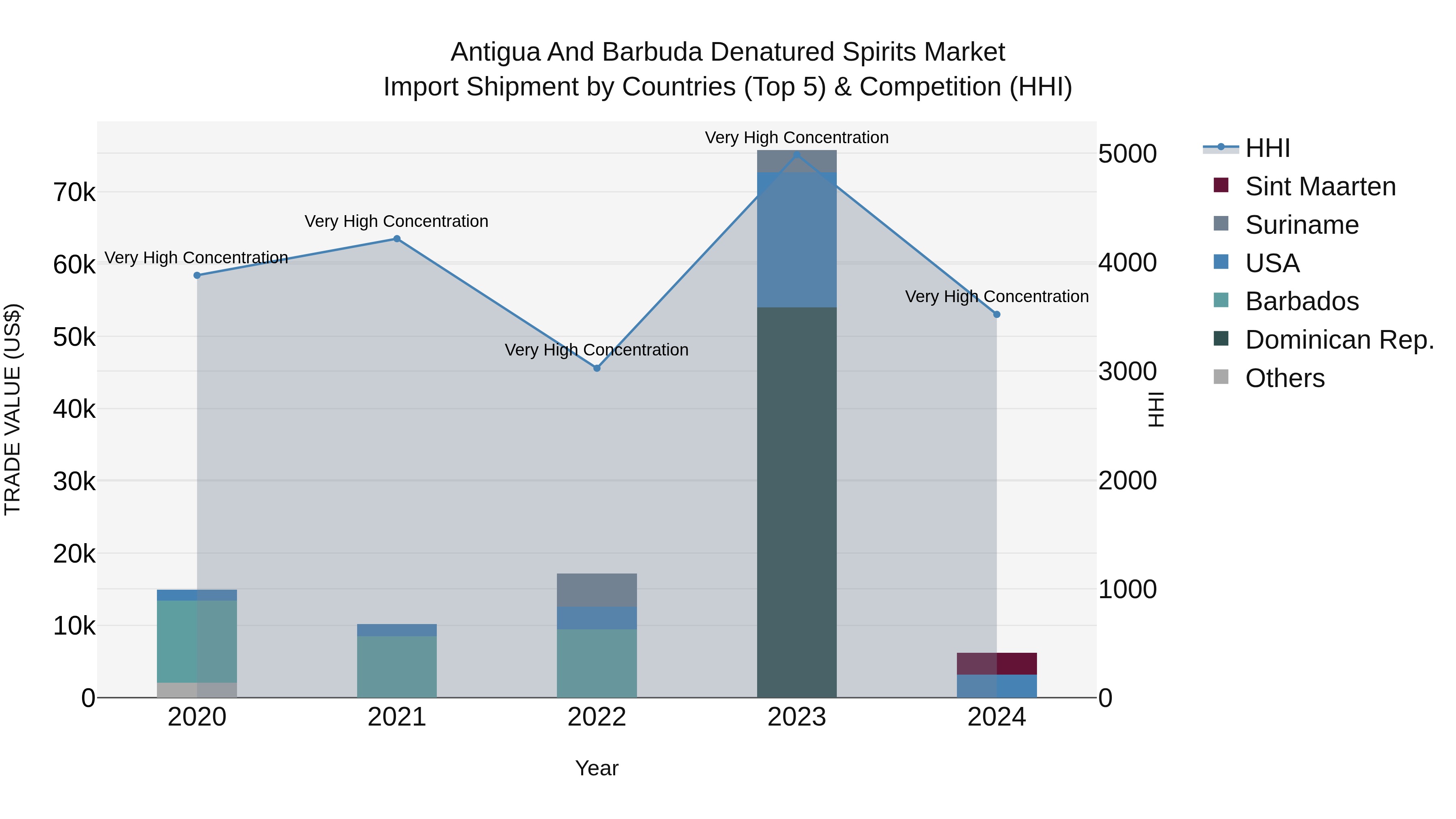1456x819 pixels.
Task: Click the Dominican Rep. dark green swatch
Action: point(1221,338)
